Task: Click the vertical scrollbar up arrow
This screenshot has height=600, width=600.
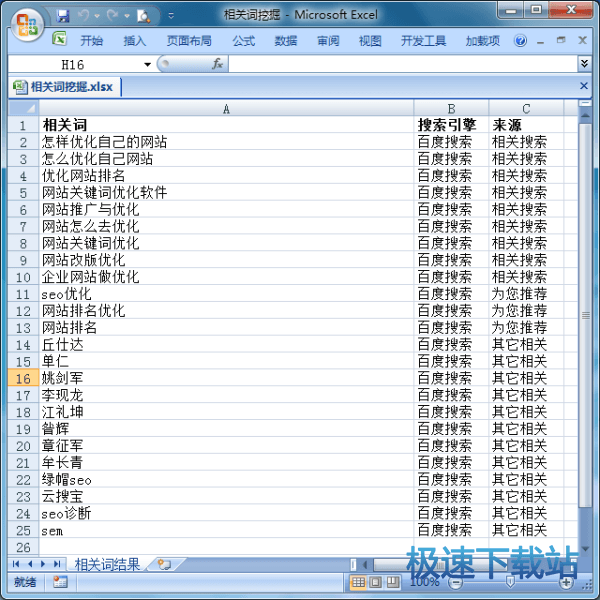Action: [x=585, y=115]
